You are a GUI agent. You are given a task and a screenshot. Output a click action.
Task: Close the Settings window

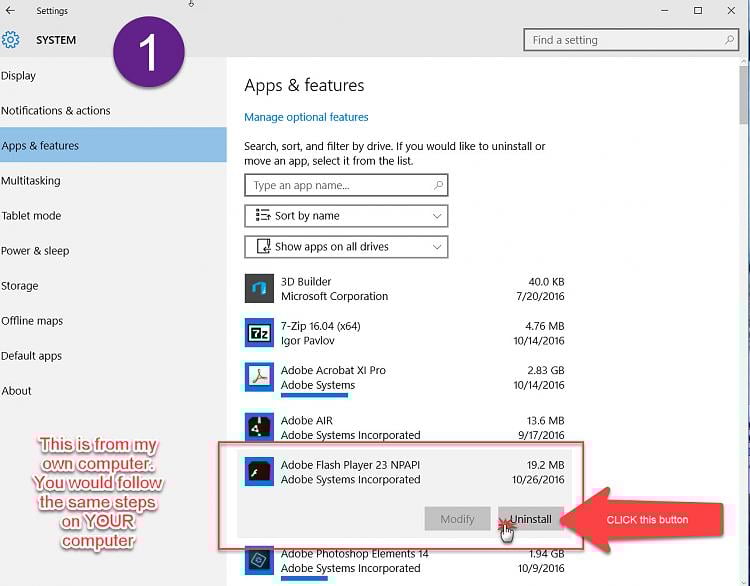731,10
